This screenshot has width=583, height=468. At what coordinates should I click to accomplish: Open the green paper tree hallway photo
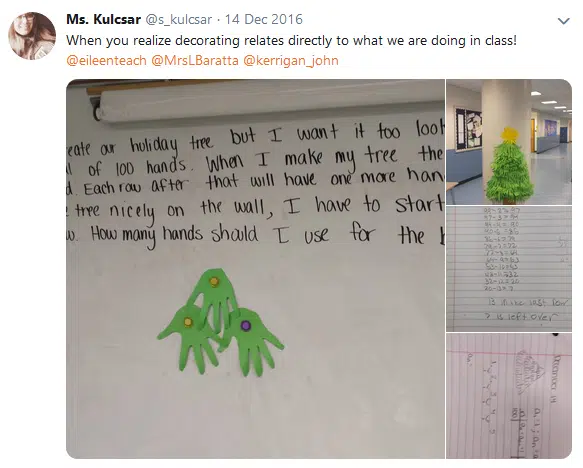point(509,142)
